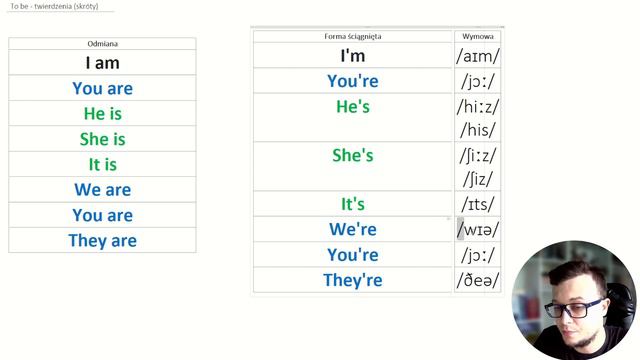Select the /aɪm/ pronunciation cell
The width and height of the screenshot is (640, 360).
click(478, 56)
